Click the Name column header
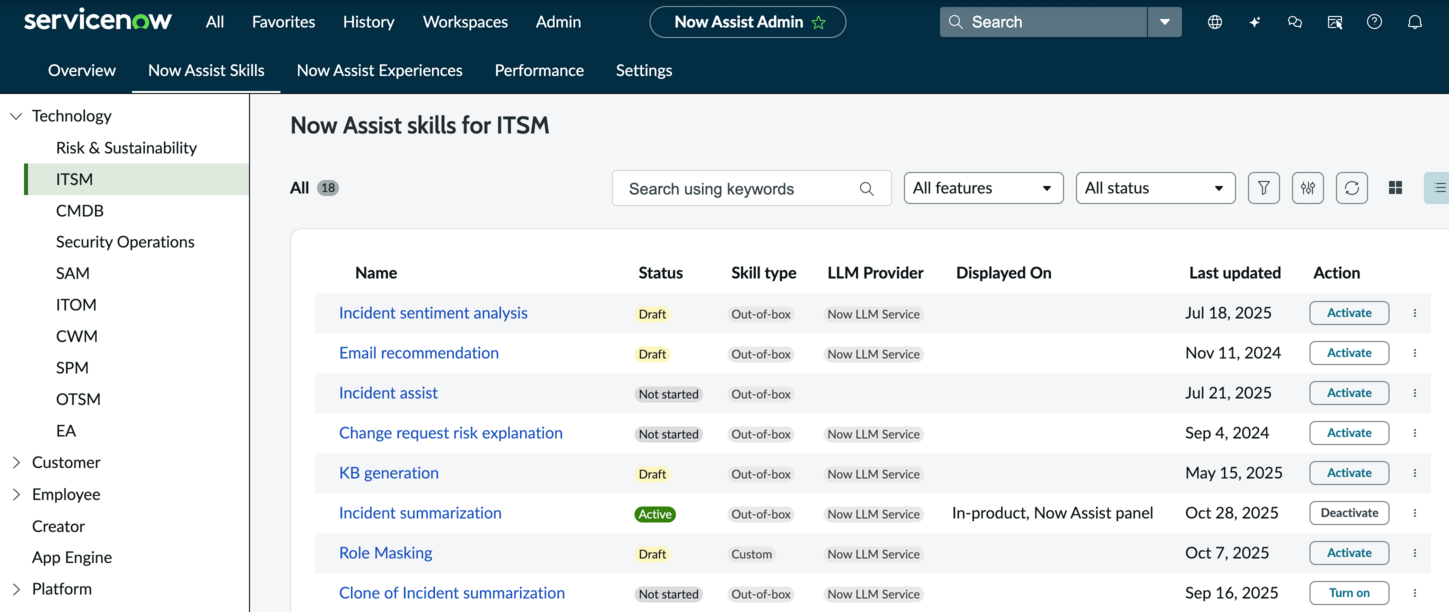The width and height of the screenshot is (1449, 612). pos(376,273)
